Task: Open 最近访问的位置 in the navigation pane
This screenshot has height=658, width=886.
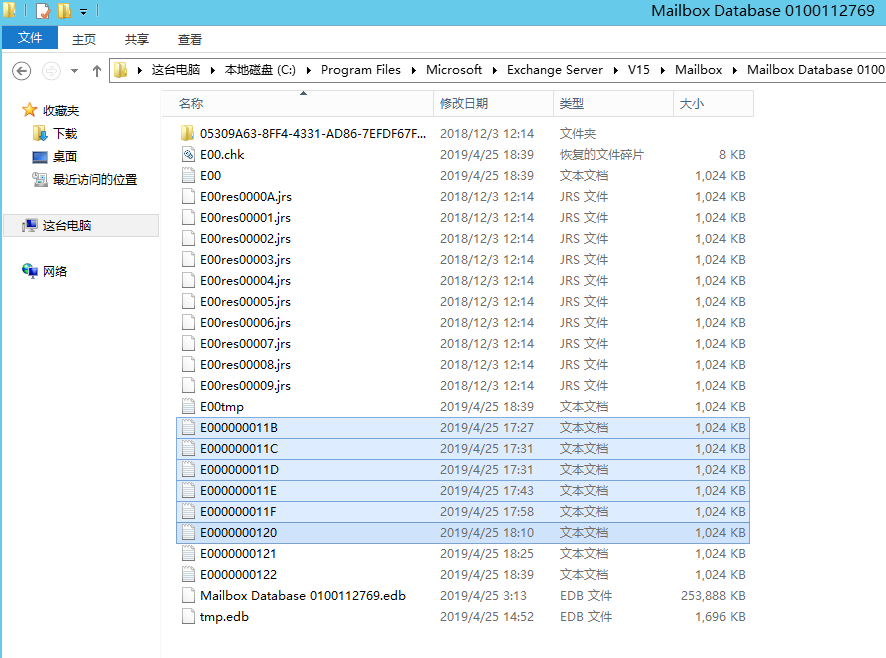Action: [x=95, y=180]
